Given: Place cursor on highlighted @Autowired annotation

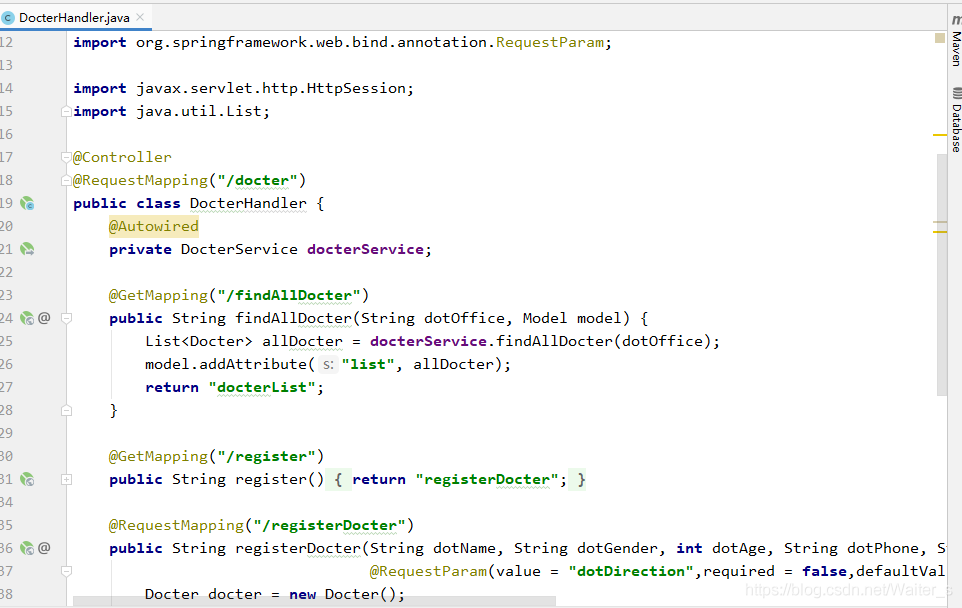Looking at the screenshot, I should tap(154, 226).
